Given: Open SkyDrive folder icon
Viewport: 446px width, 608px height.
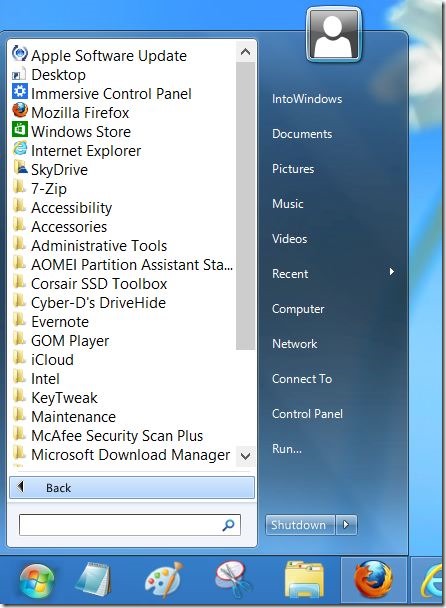Looking at the screenshot, I should coord(20,168).
